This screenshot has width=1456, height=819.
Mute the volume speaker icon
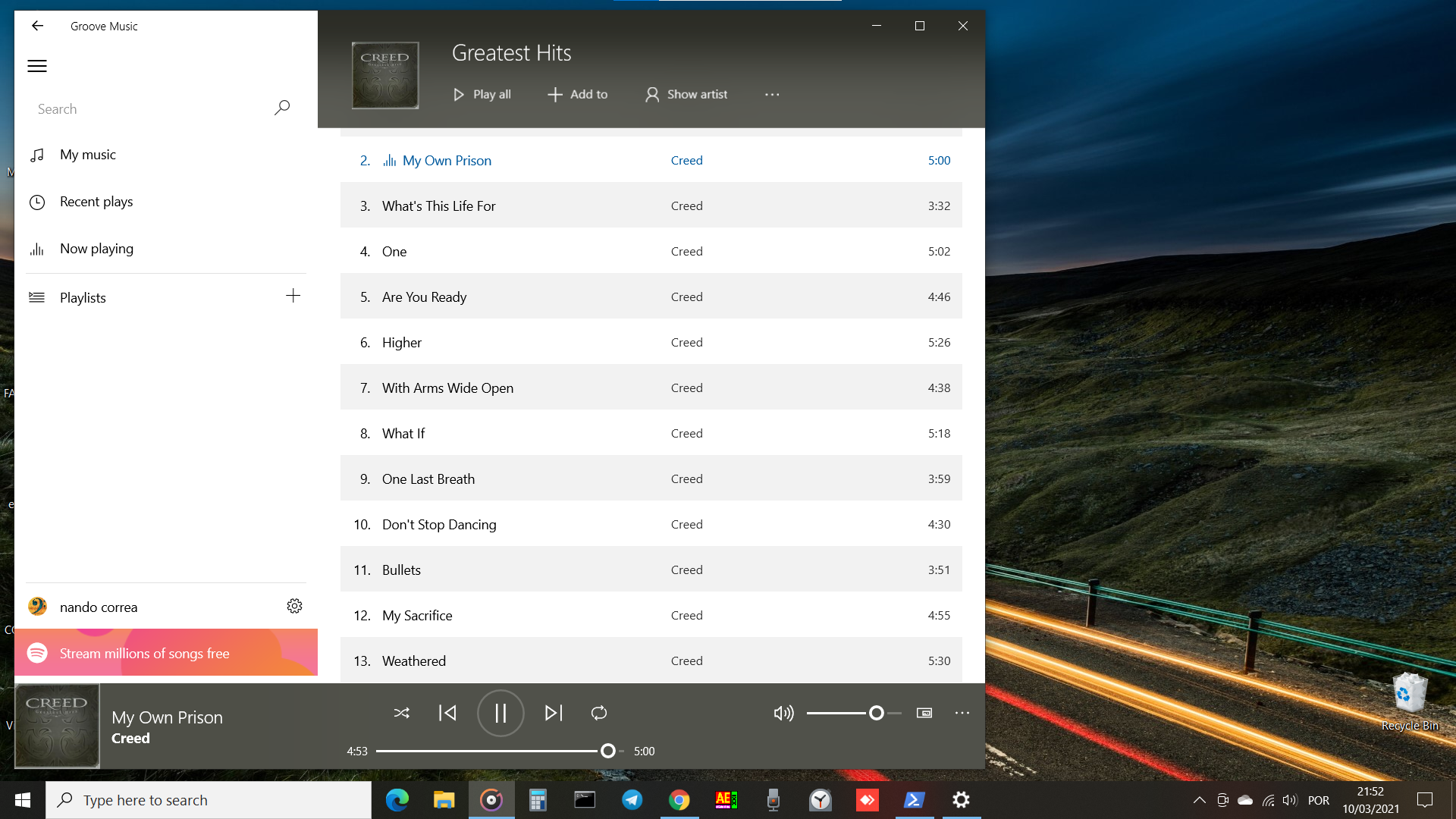tap(783, 713)
